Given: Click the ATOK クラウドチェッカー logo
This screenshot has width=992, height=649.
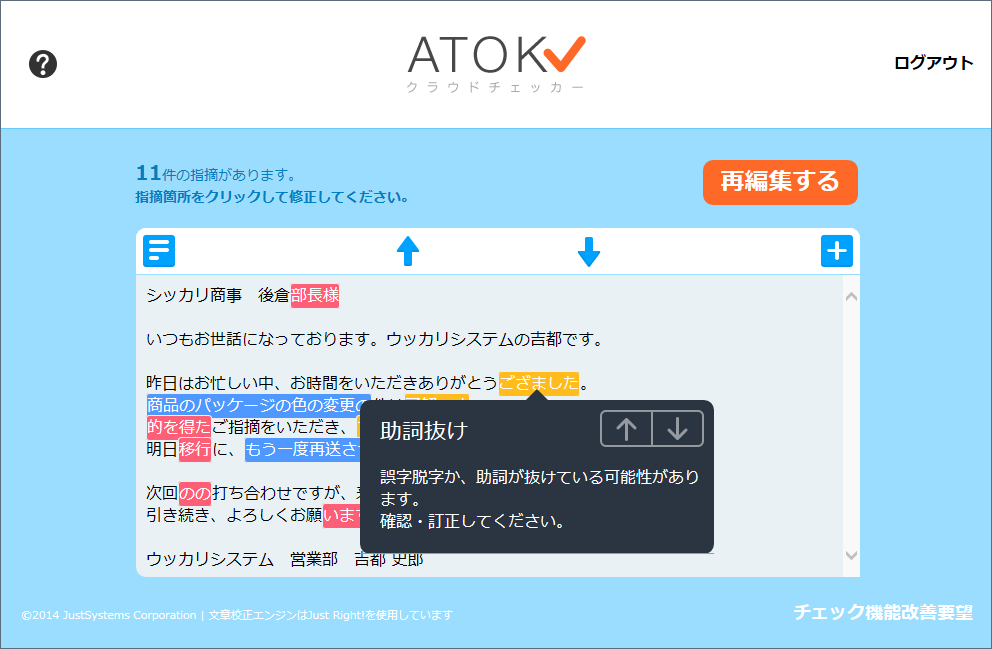Looking at the screenshot, I should coord(496,64).
